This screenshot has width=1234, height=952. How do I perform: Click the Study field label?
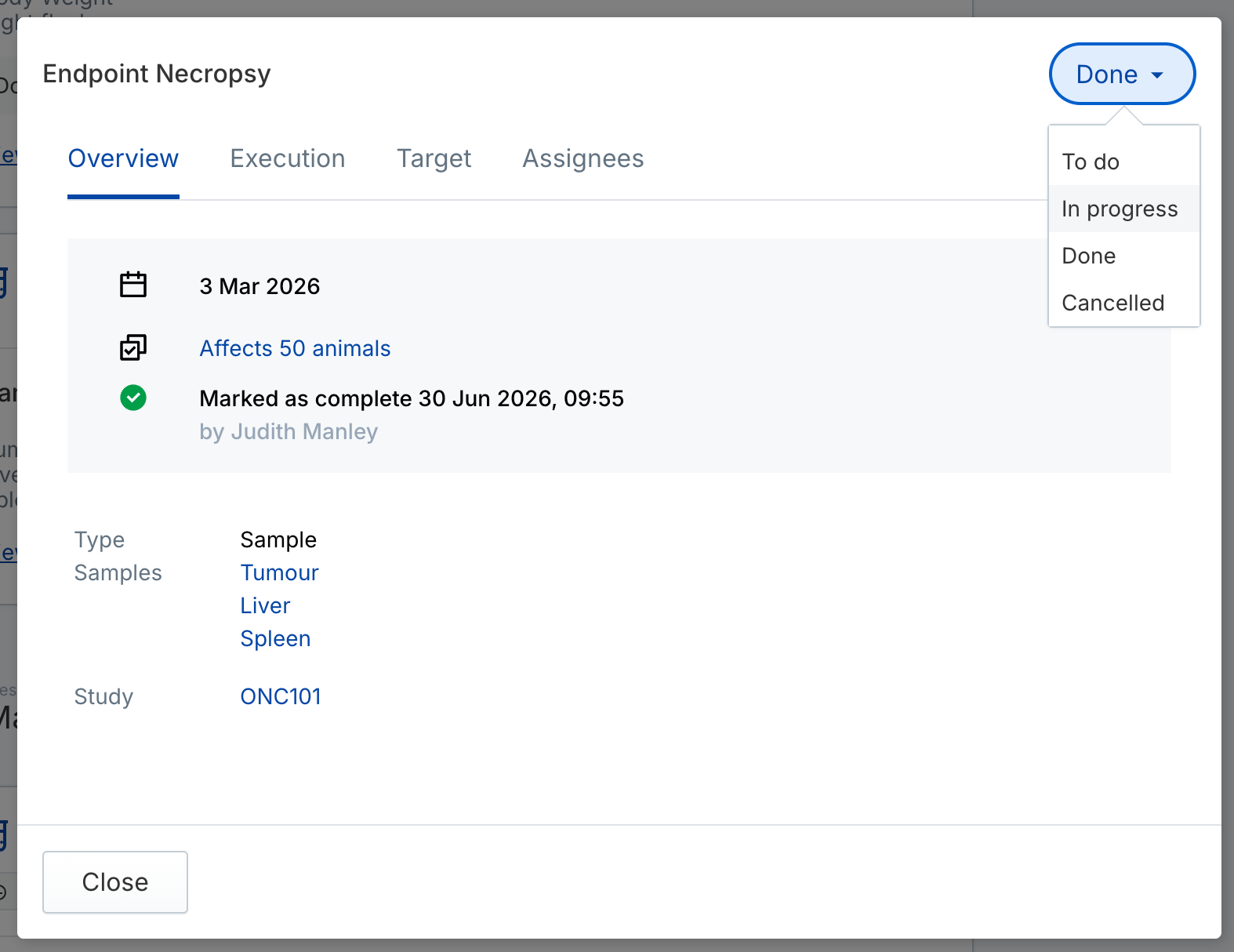tap(103, 696)
